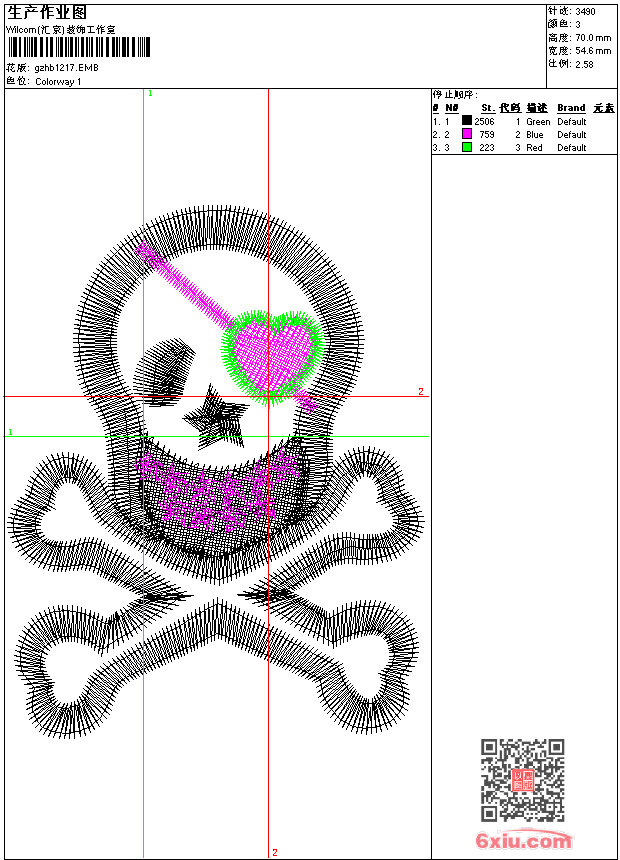This screenshot has width=620, height=860.
Task: Click the St. column header in the stop sequence
Action: tap(487, 108)
